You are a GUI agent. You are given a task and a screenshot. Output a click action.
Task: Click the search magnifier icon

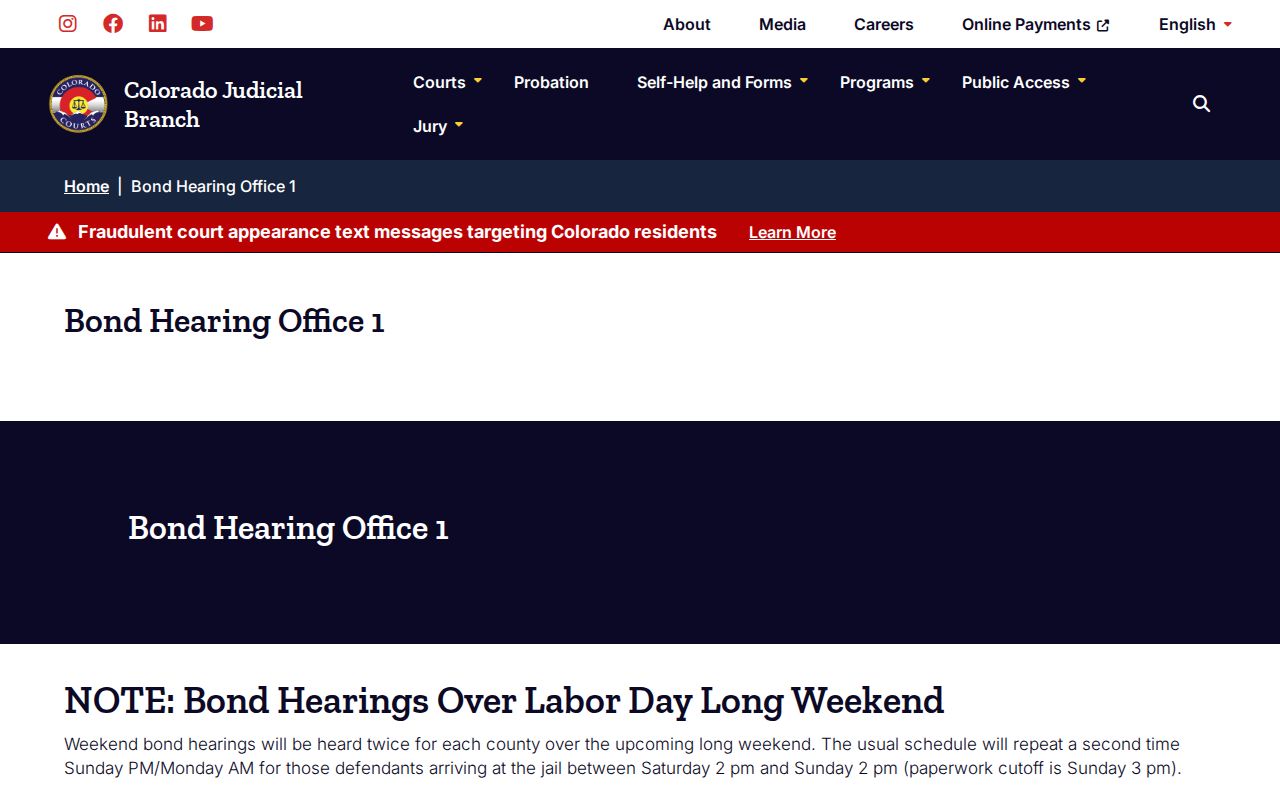1202,104
